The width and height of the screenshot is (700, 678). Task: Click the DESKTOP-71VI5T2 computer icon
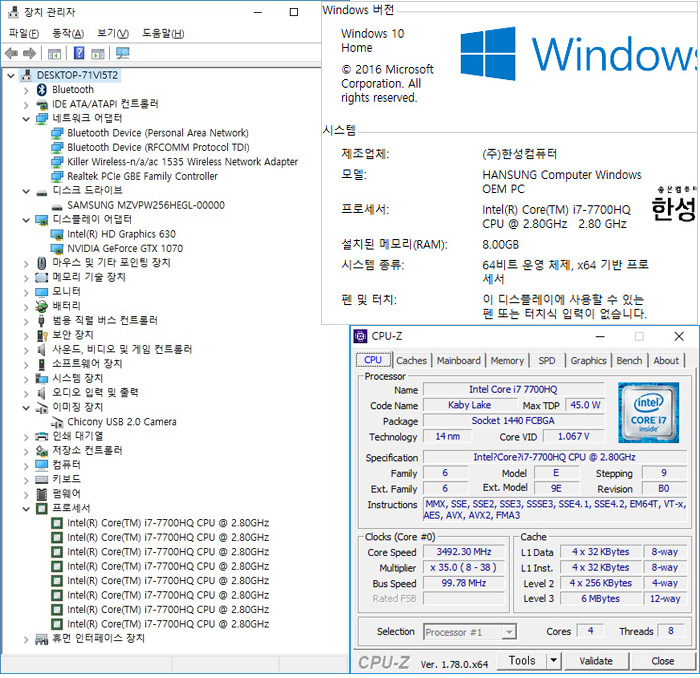coord(27,75)
